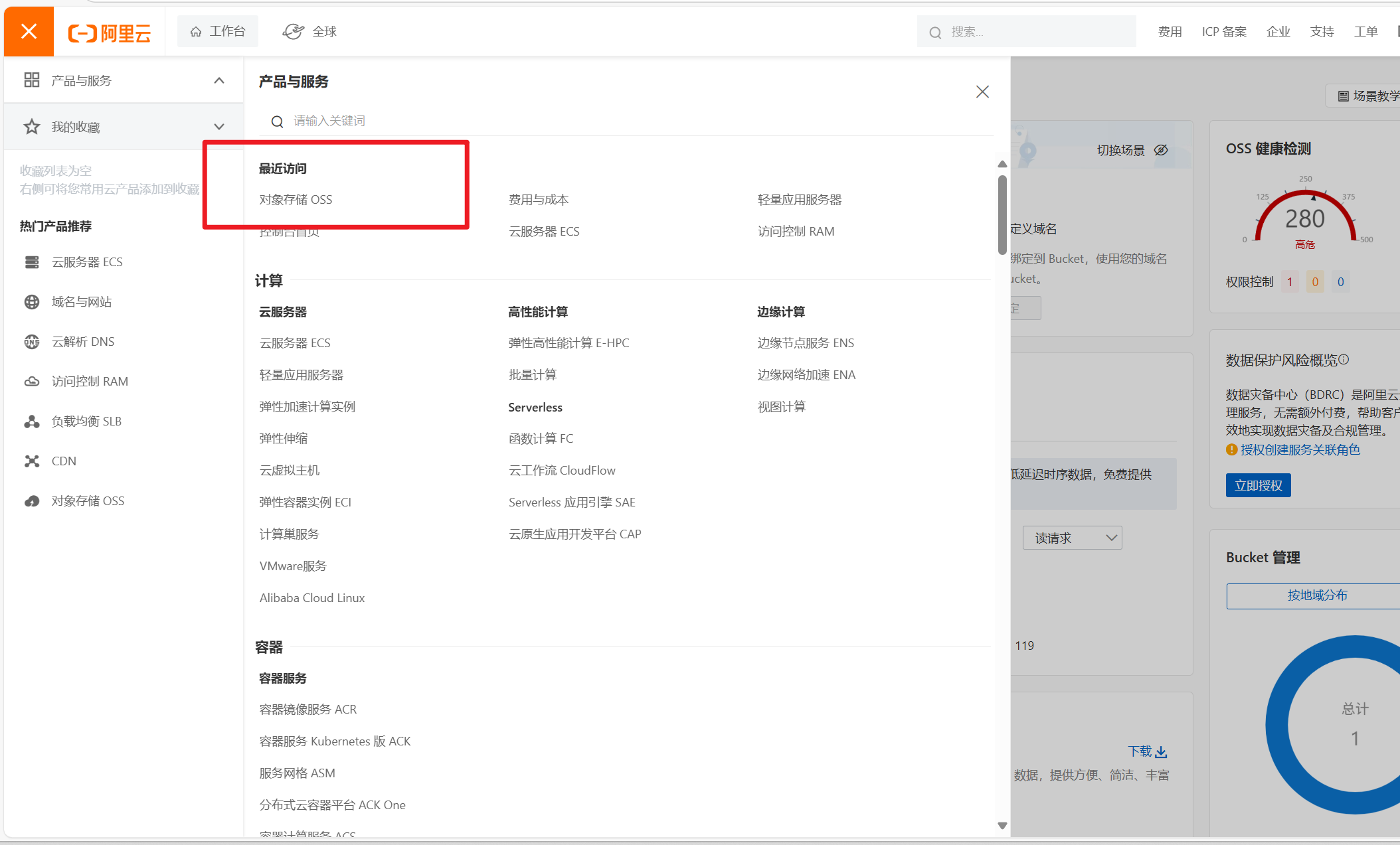Click the product panel scrollbar down arrow
The width and height of the screenshot is (1400, 845).
tap(1002, 826)
